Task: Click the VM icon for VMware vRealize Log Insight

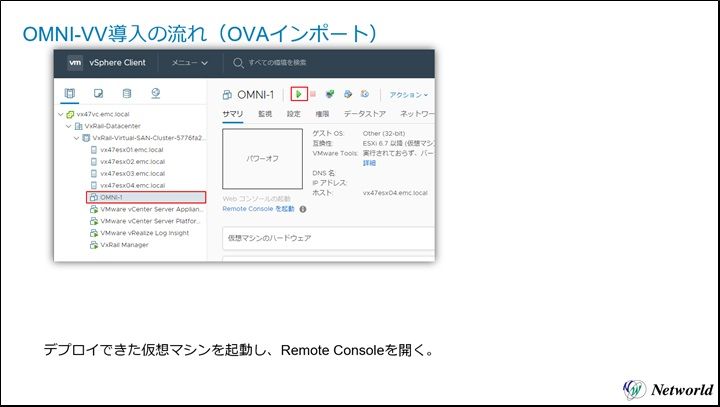Action: (94, 233)
